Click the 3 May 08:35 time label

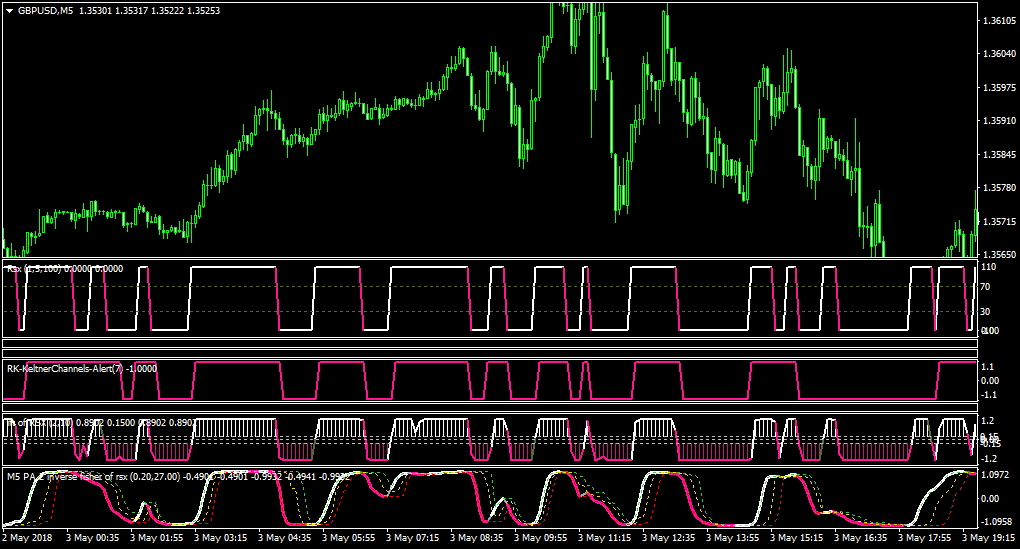[477, 538]
